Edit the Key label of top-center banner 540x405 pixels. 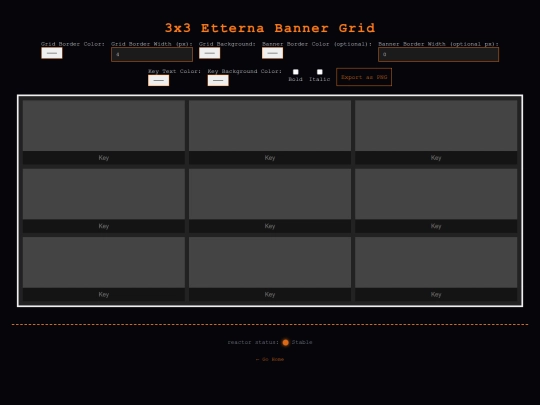(x=270, y=158)
